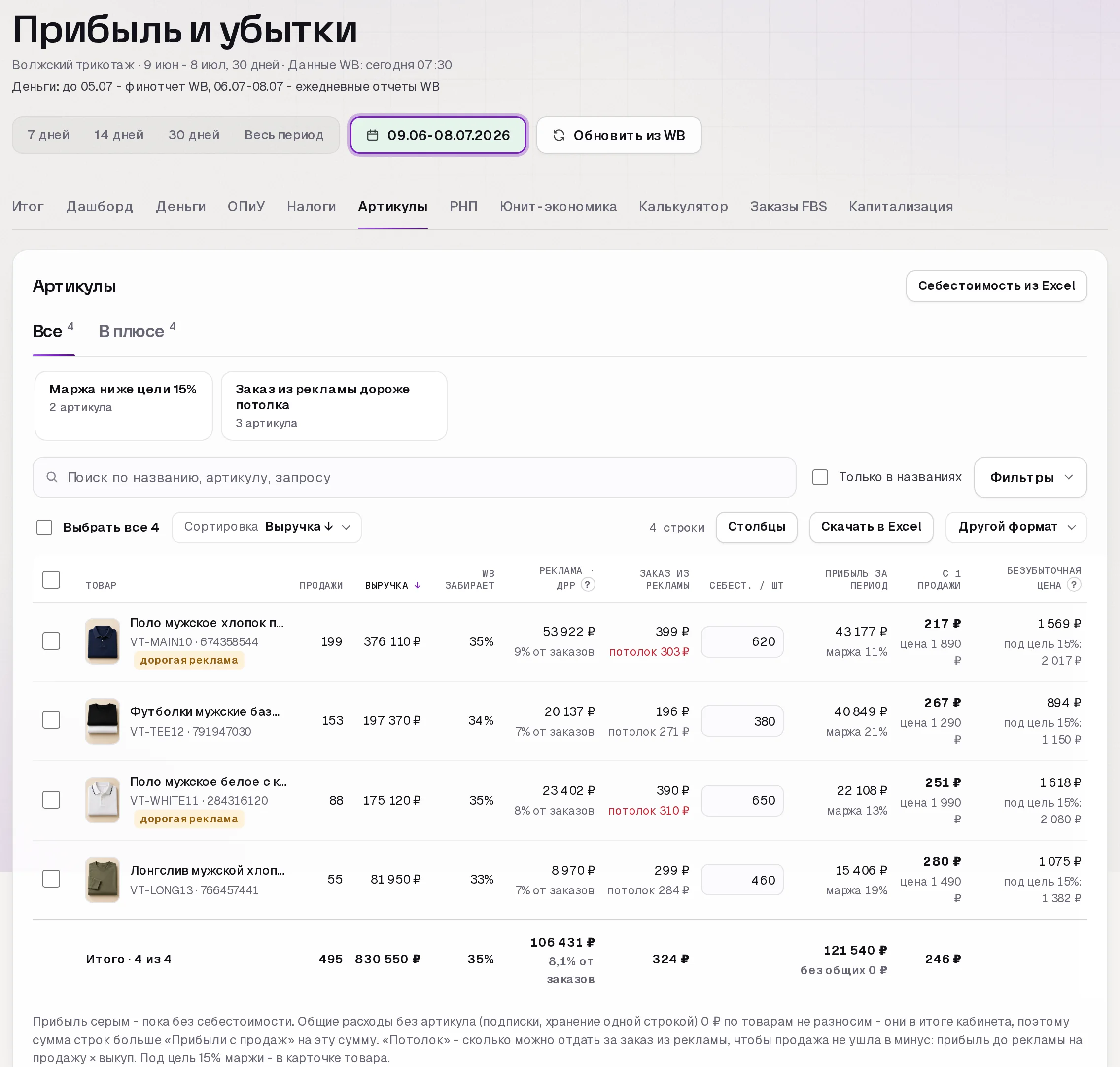Click the help icon next to ДРР header

click(588, 585)
